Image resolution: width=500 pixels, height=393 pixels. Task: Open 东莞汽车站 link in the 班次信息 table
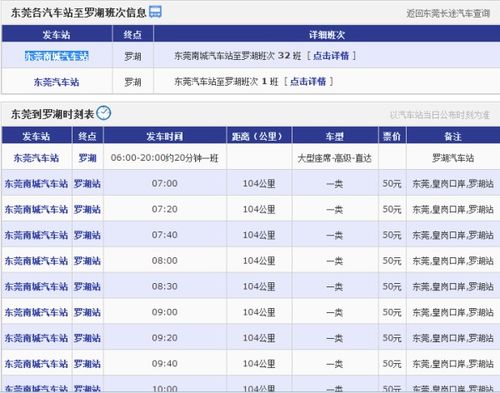(57, 82)
